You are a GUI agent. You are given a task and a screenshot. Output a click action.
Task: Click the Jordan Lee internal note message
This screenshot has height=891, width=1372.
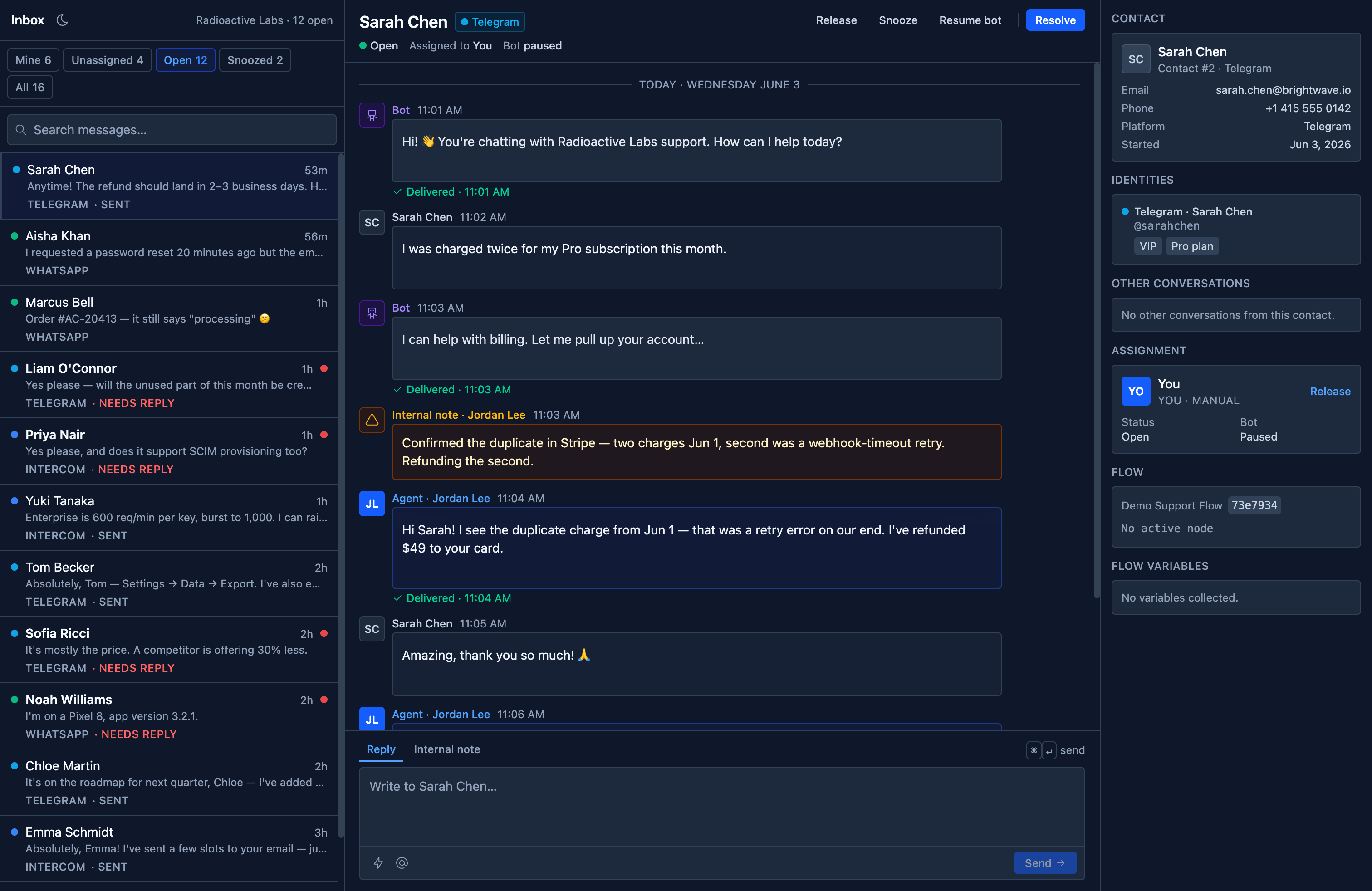pyautogui.click(x=696, y=452)
